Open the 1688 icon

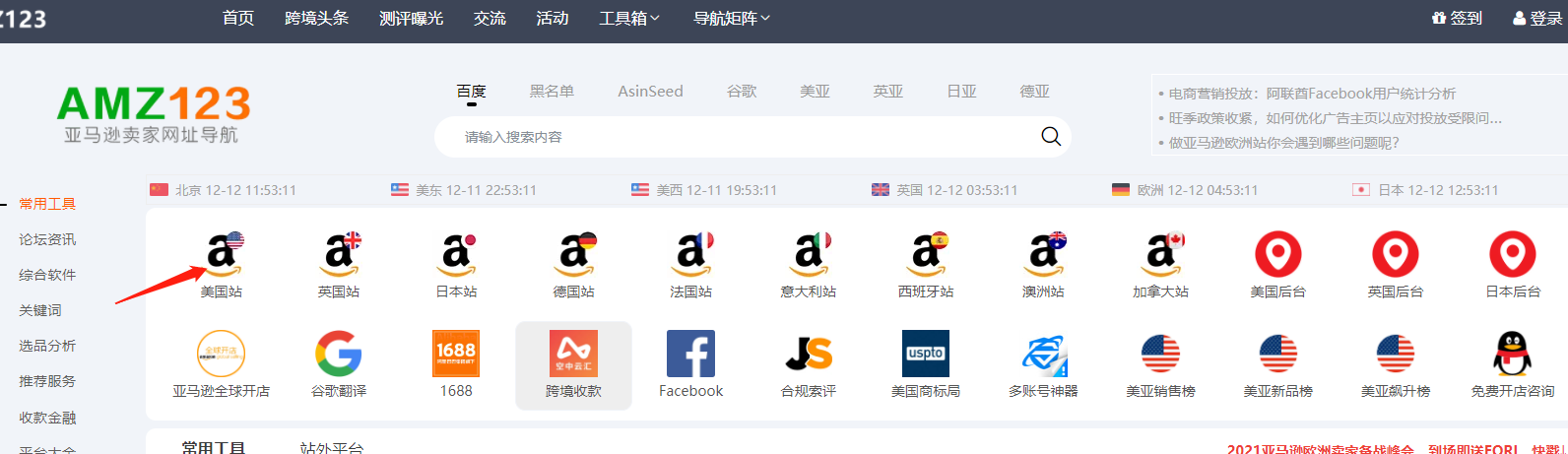click(456, 354)
